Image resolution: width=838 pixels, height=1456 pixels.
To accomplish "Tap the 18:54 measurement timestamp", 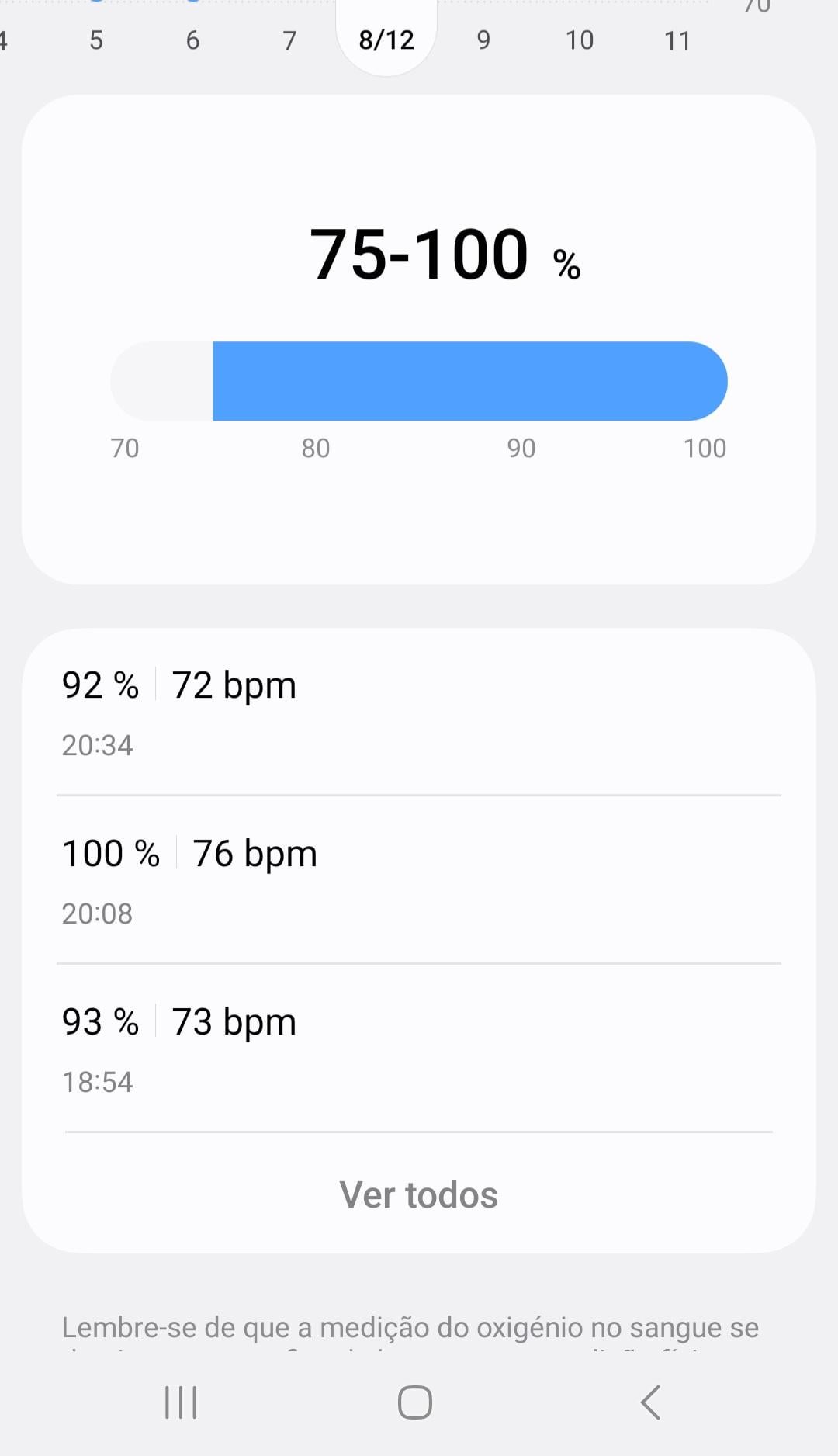I will (97, 1082).
